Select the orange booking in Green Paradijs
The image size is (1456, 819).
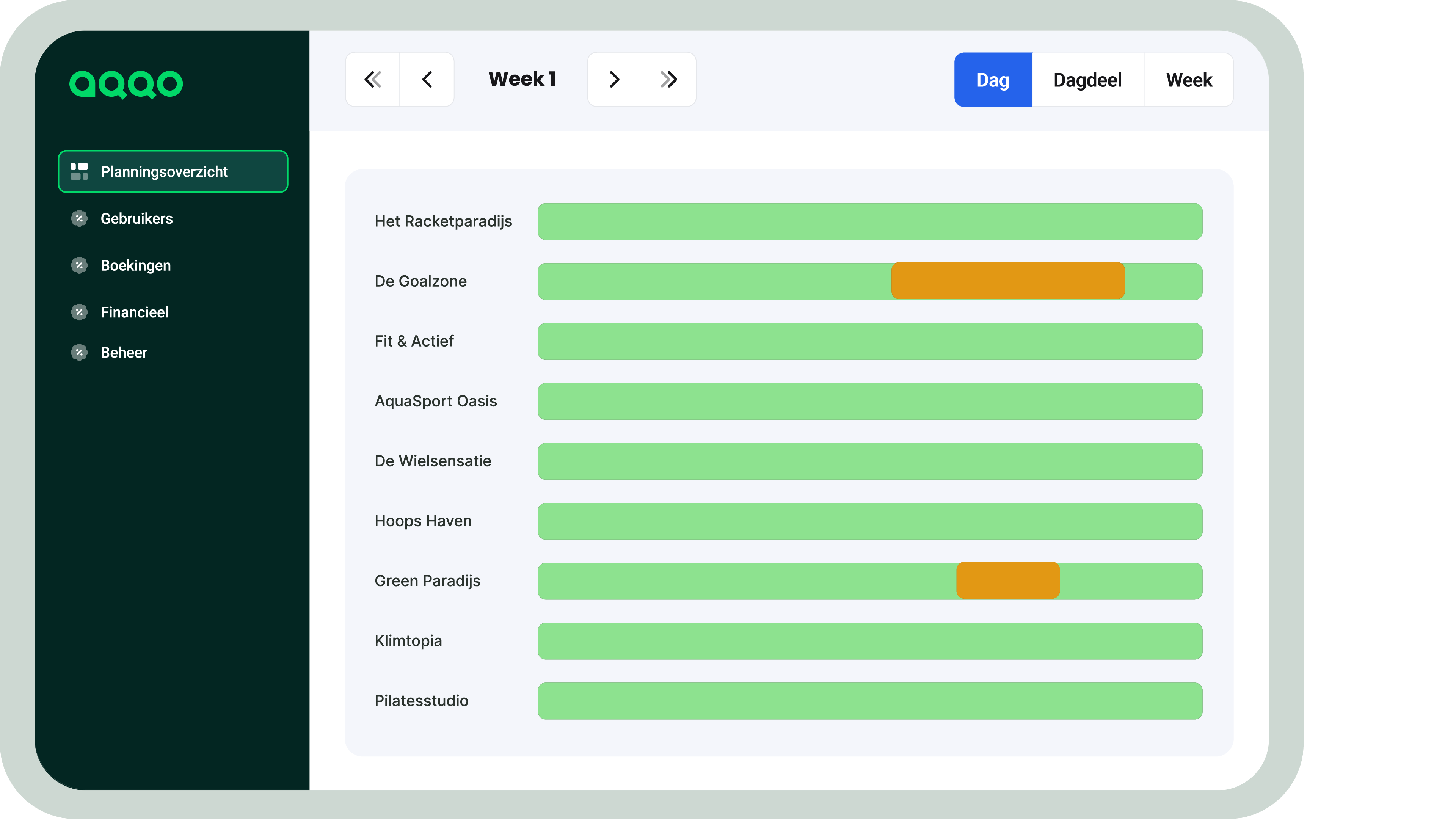1008,581
